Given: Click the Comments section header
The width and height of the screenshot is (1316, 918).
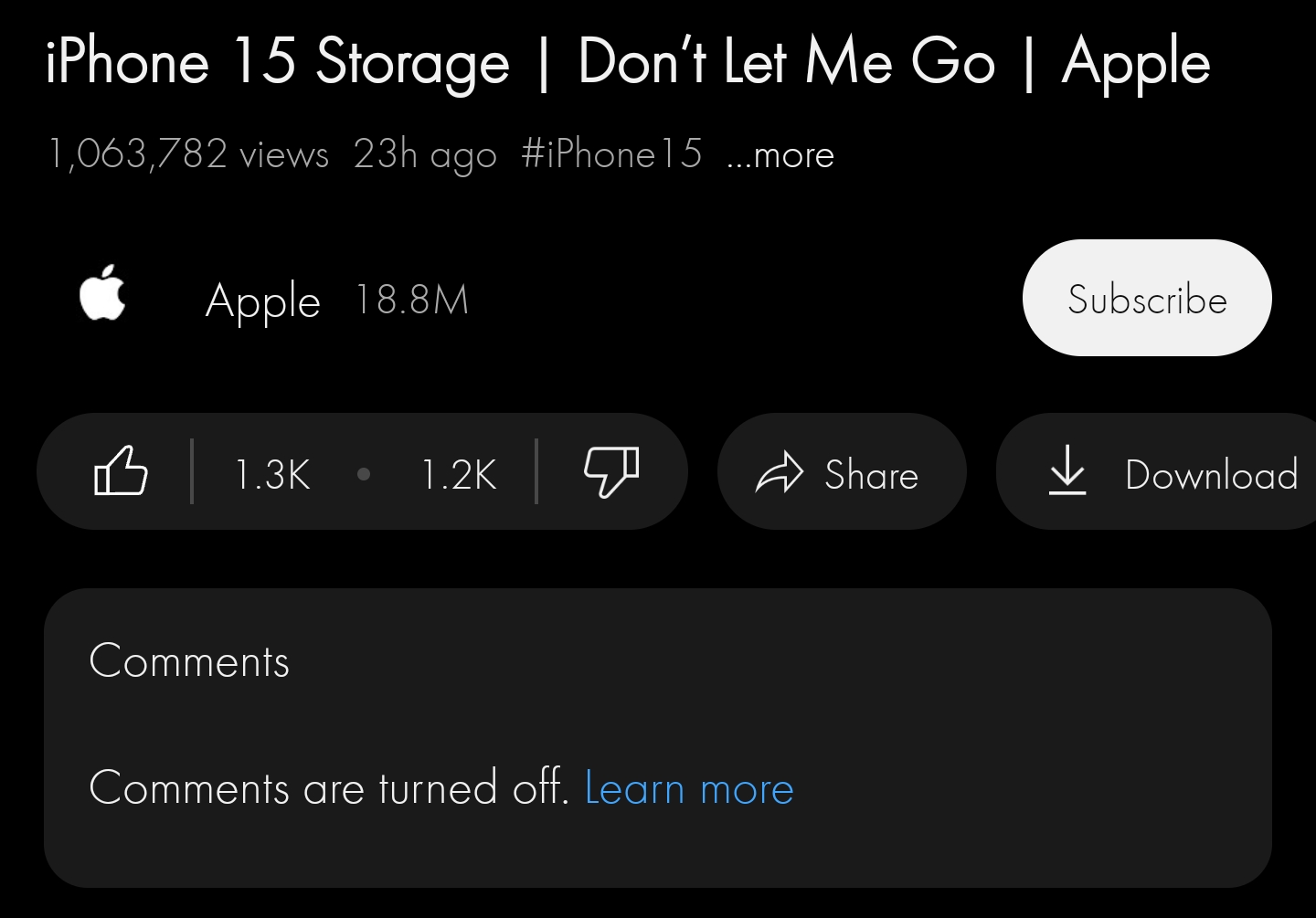Looking at the screenshot, I should 189,661.
